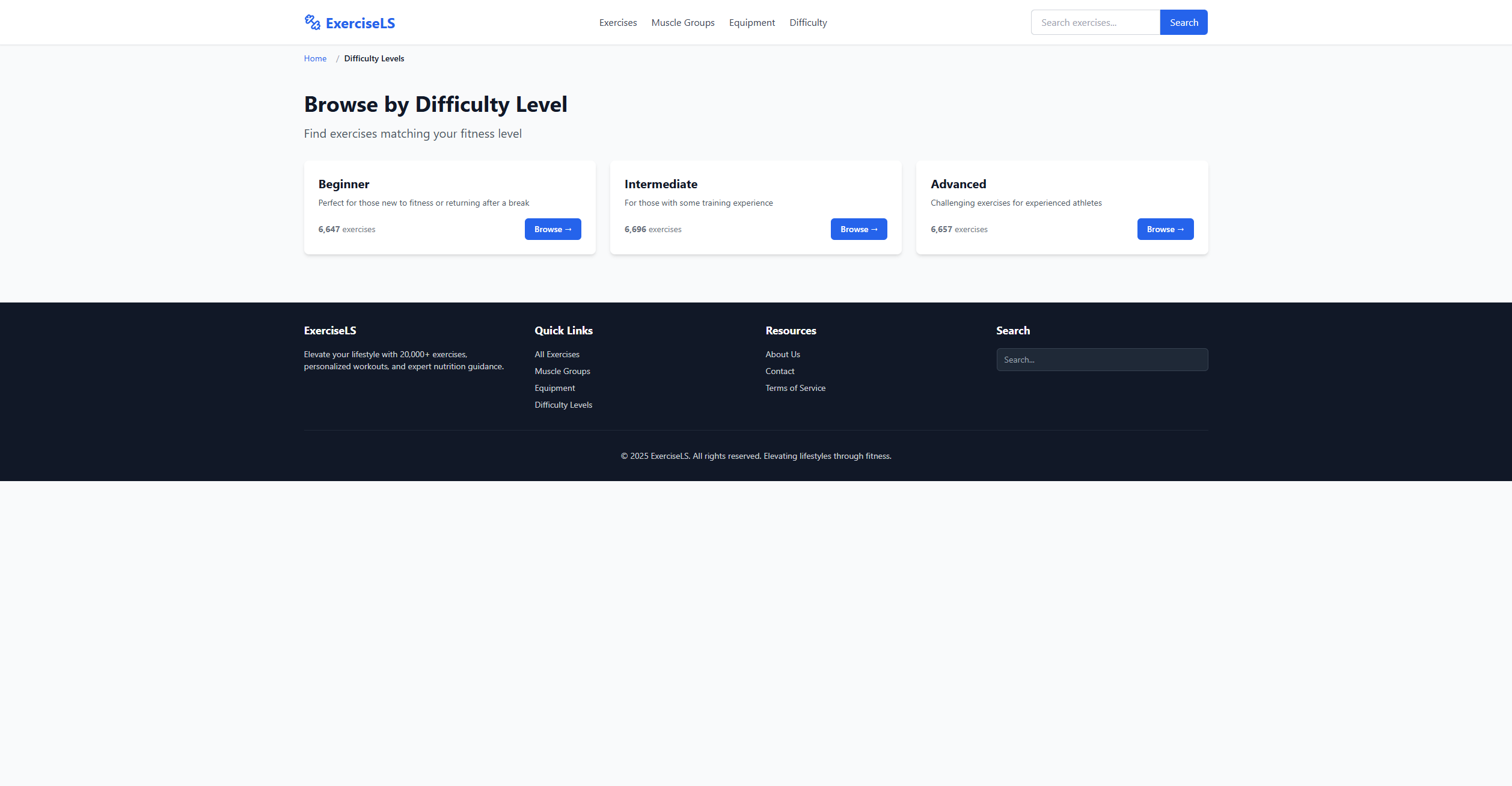Open Muscle Groups footer quick link
Screen dimensions: 1512x786
562,371
